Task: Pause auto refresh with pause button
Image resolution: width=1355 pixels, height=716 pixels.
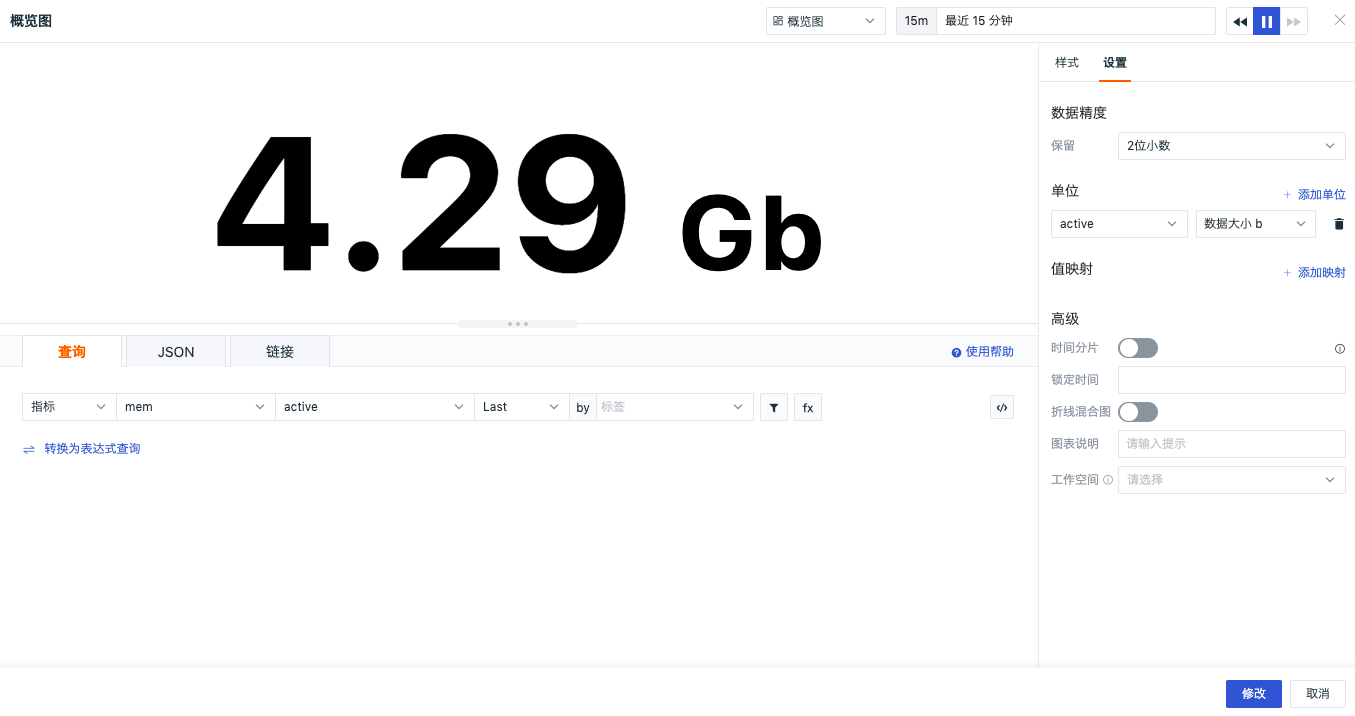Action: tap(1267, 21)
